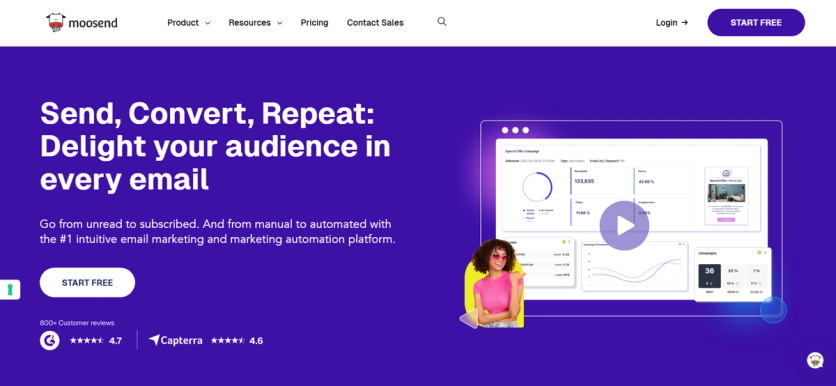The image size is (836, 386).
Task: Click the moosend wordmark text
Action: point(93,23)
